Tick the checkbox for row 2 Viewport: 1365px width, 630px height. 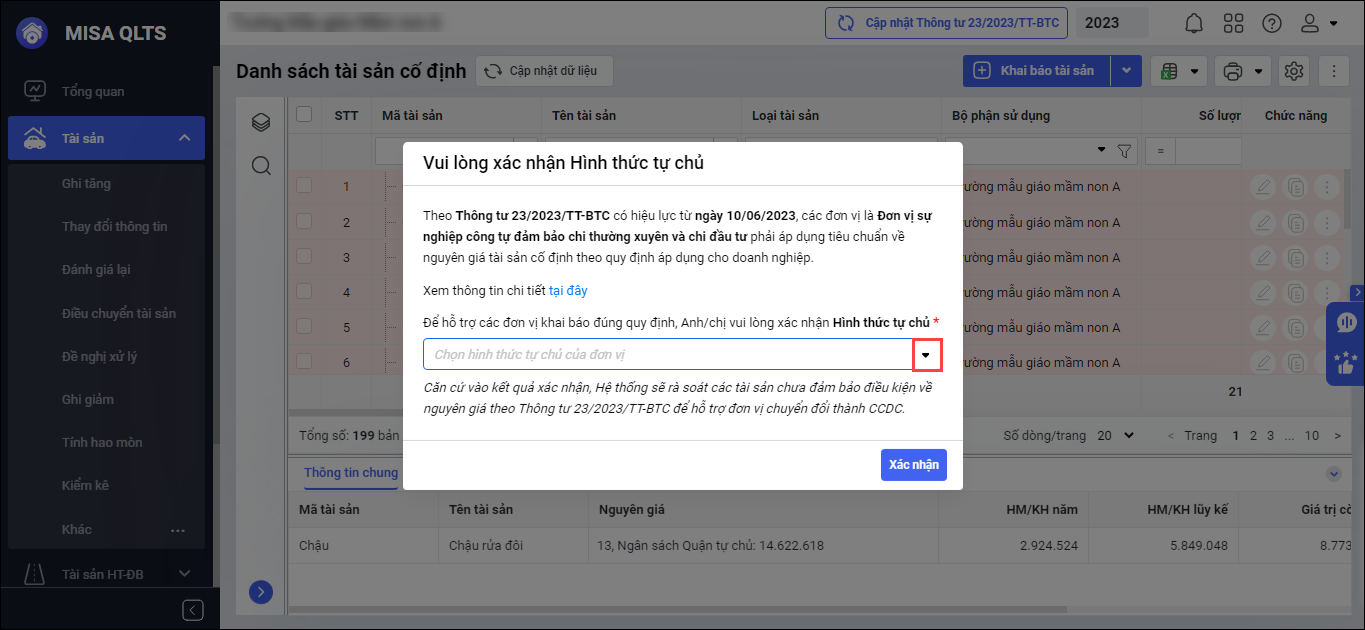point(305,221)
